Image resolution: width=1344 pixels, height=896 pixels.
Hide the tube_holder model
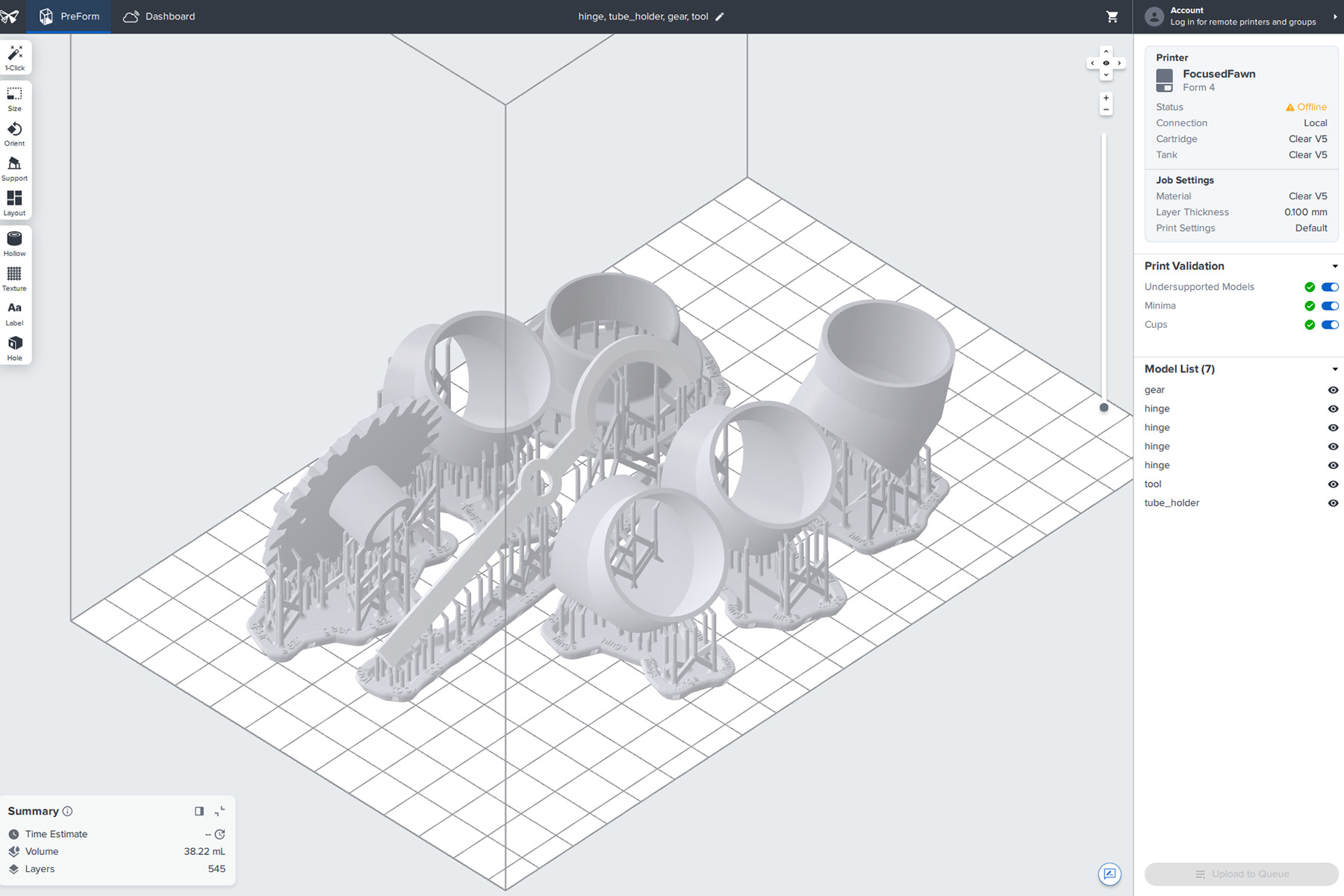(1333, 503)
